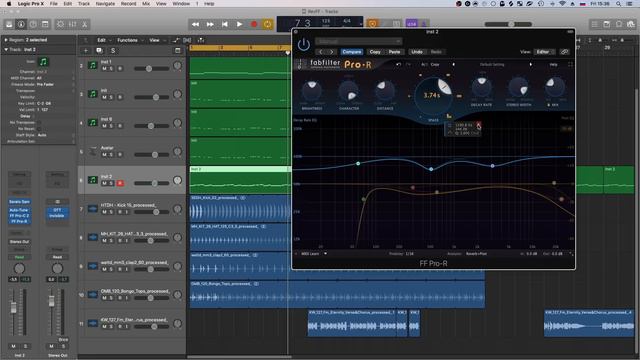Viewport: 640px width, 360px height.
Task: Click the Space decay time knob showing 3.74 s
Action: pyautogui.click(x=433, y=96)
